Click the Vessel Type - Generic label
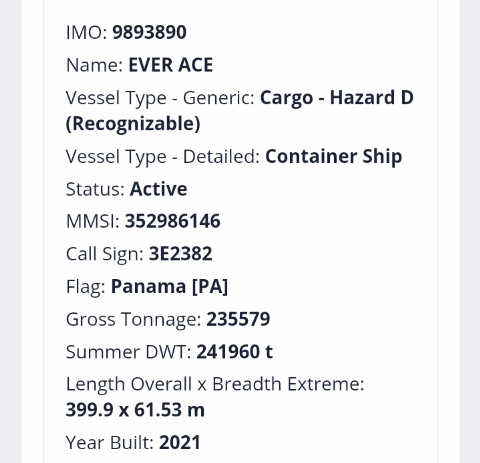The height and width of the screenshot is (463, 480). coord(160,98)
